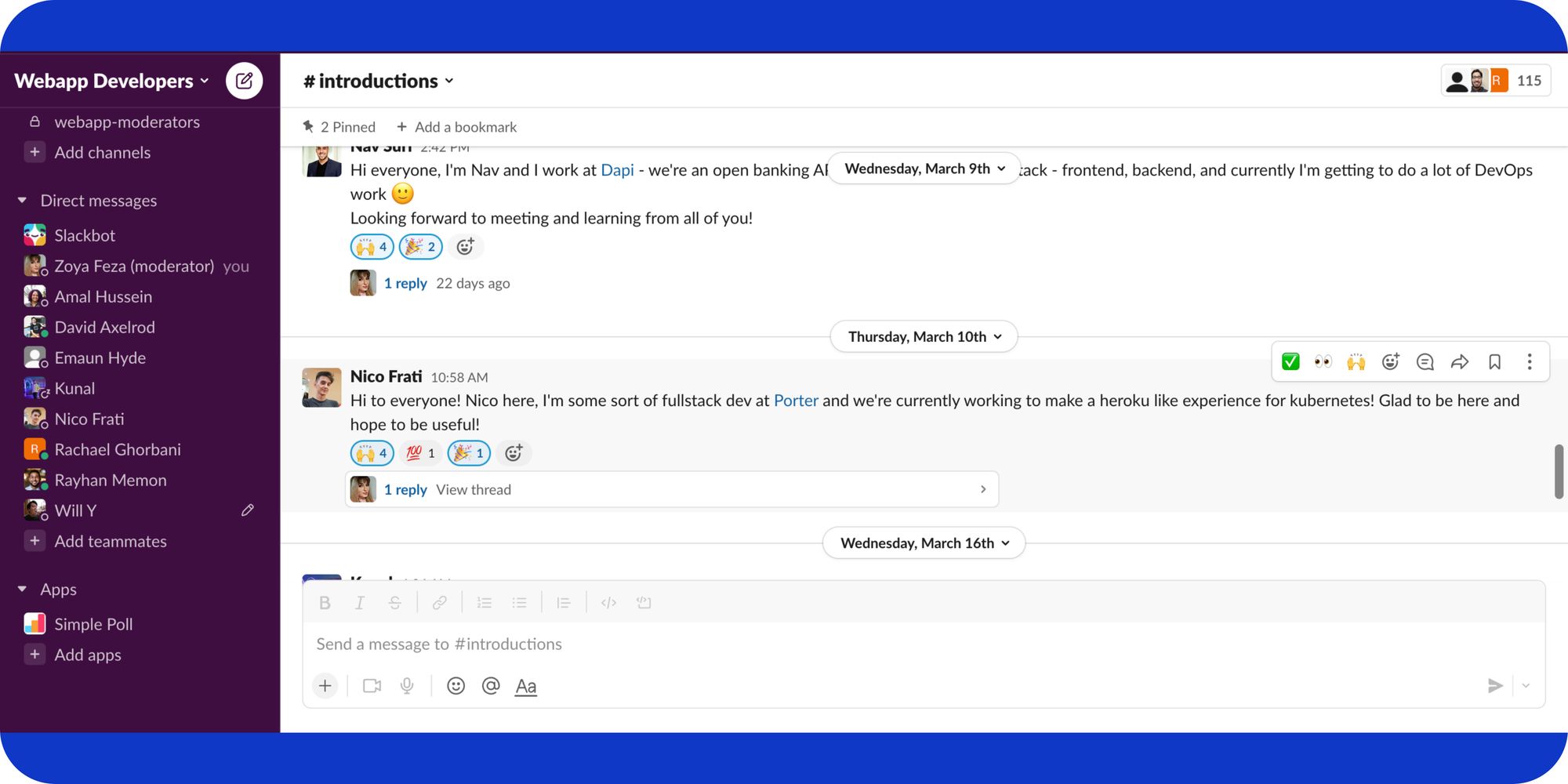This screenshot has width=1568, height=784.
Task: Click Nico Frati's profile picture in message
Action: (x=322, y=387)
